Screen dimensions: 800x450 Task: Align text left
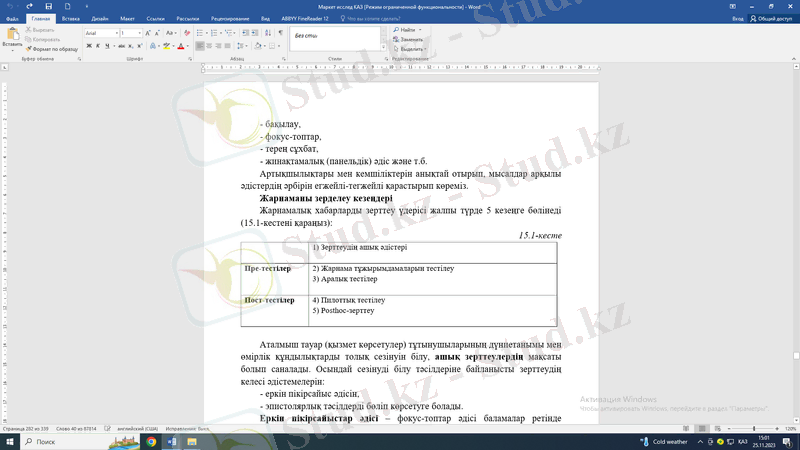(200, 46)
